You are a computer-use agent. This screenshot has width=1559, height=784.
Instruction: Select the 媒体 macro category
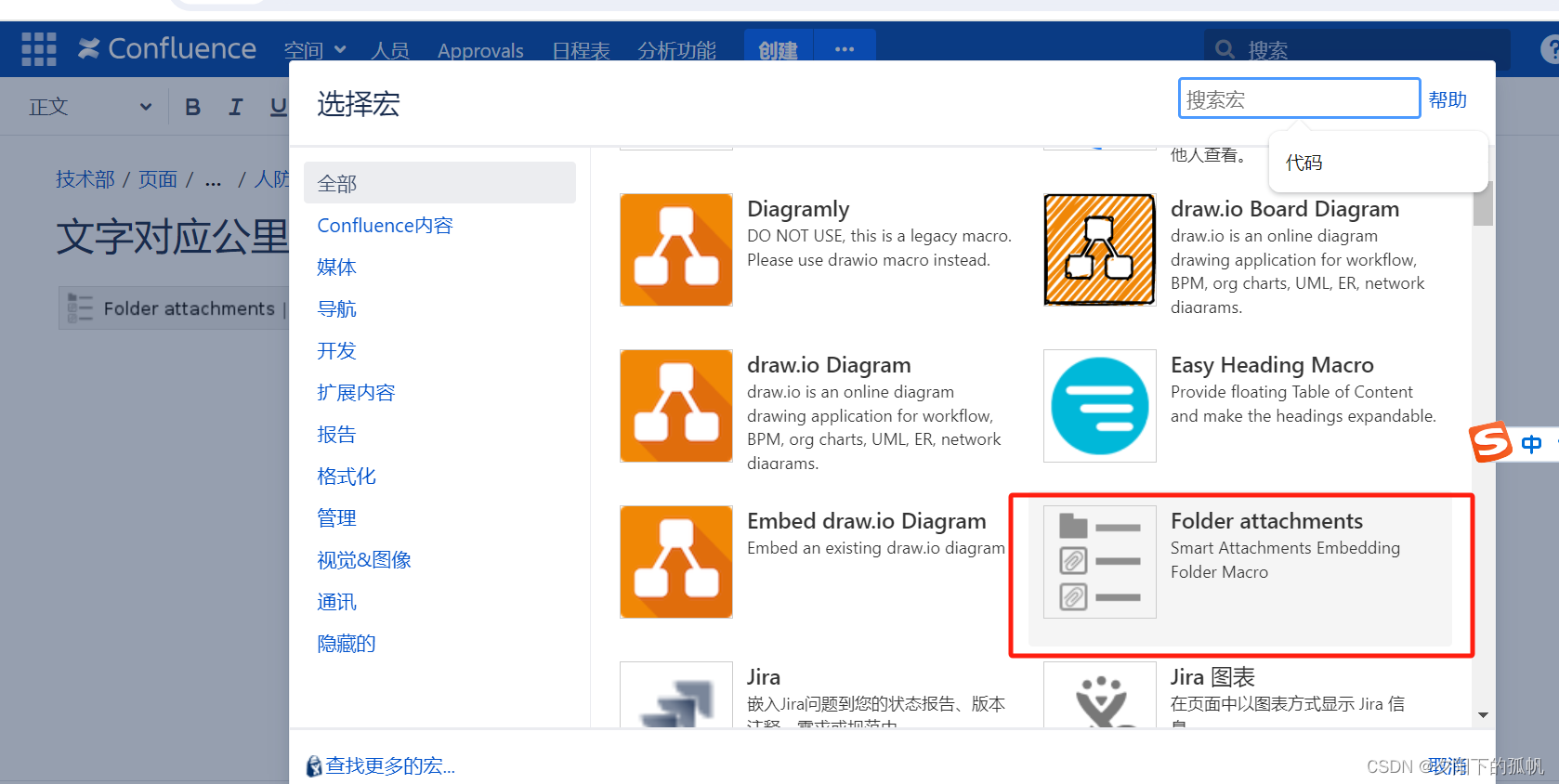point(336,268)
